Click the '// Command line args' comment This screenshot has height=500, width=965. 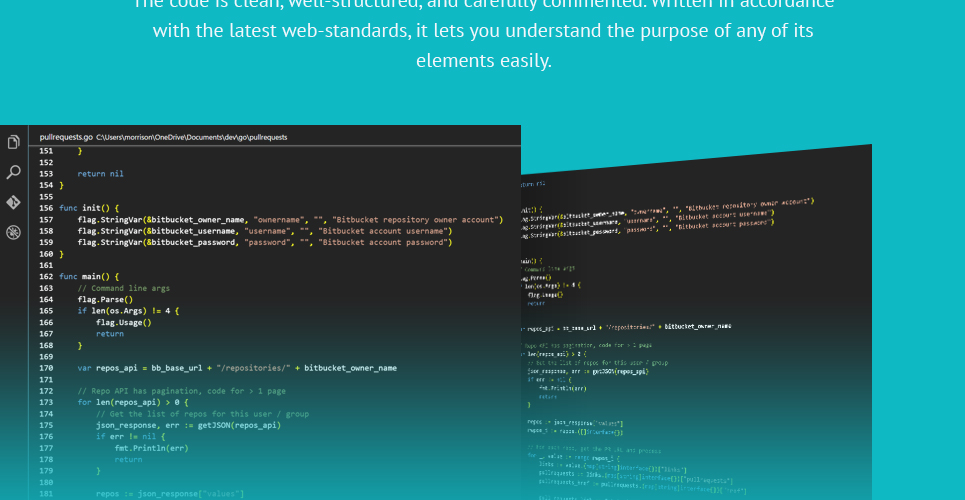[124, 288]
